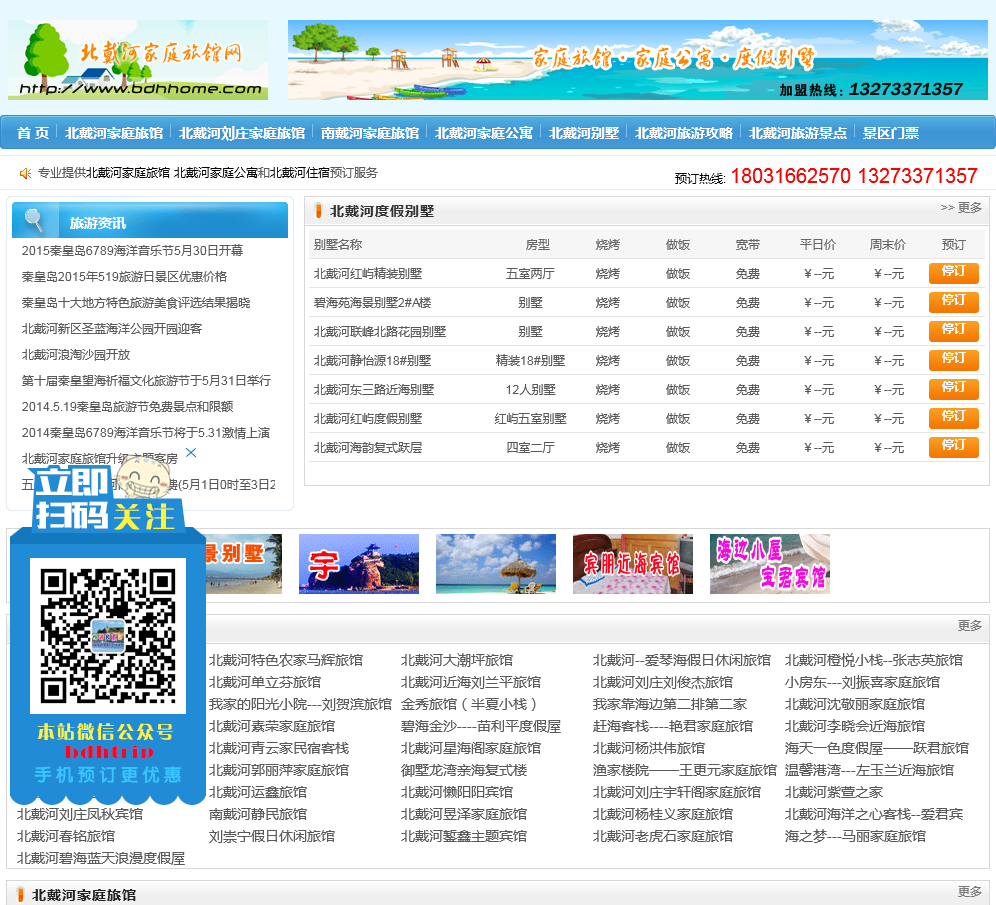Click the beach umbrella photo thumbnail
996x905 pixels.
495,564
